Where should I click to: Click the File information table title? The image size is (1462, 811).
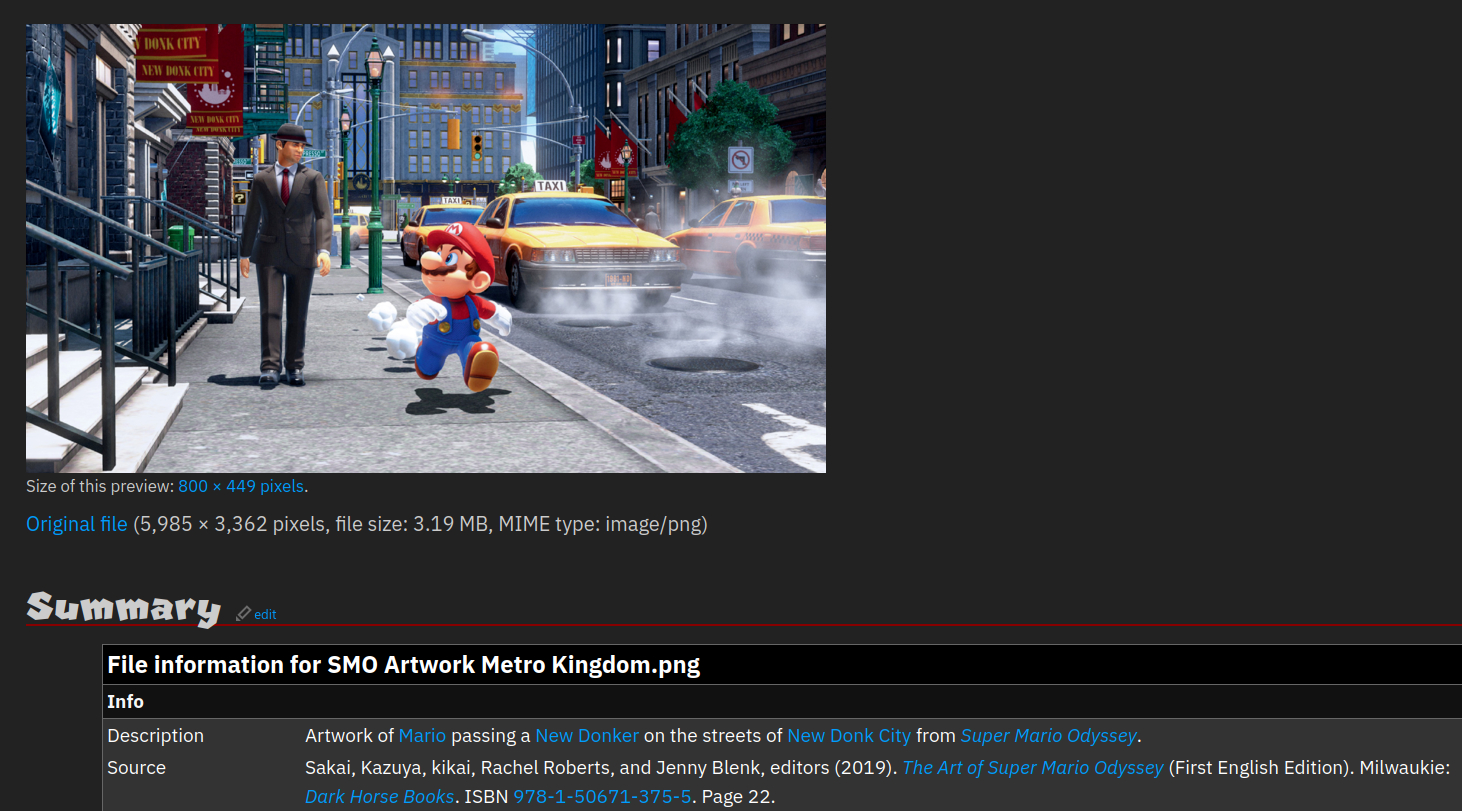[403, 665]
